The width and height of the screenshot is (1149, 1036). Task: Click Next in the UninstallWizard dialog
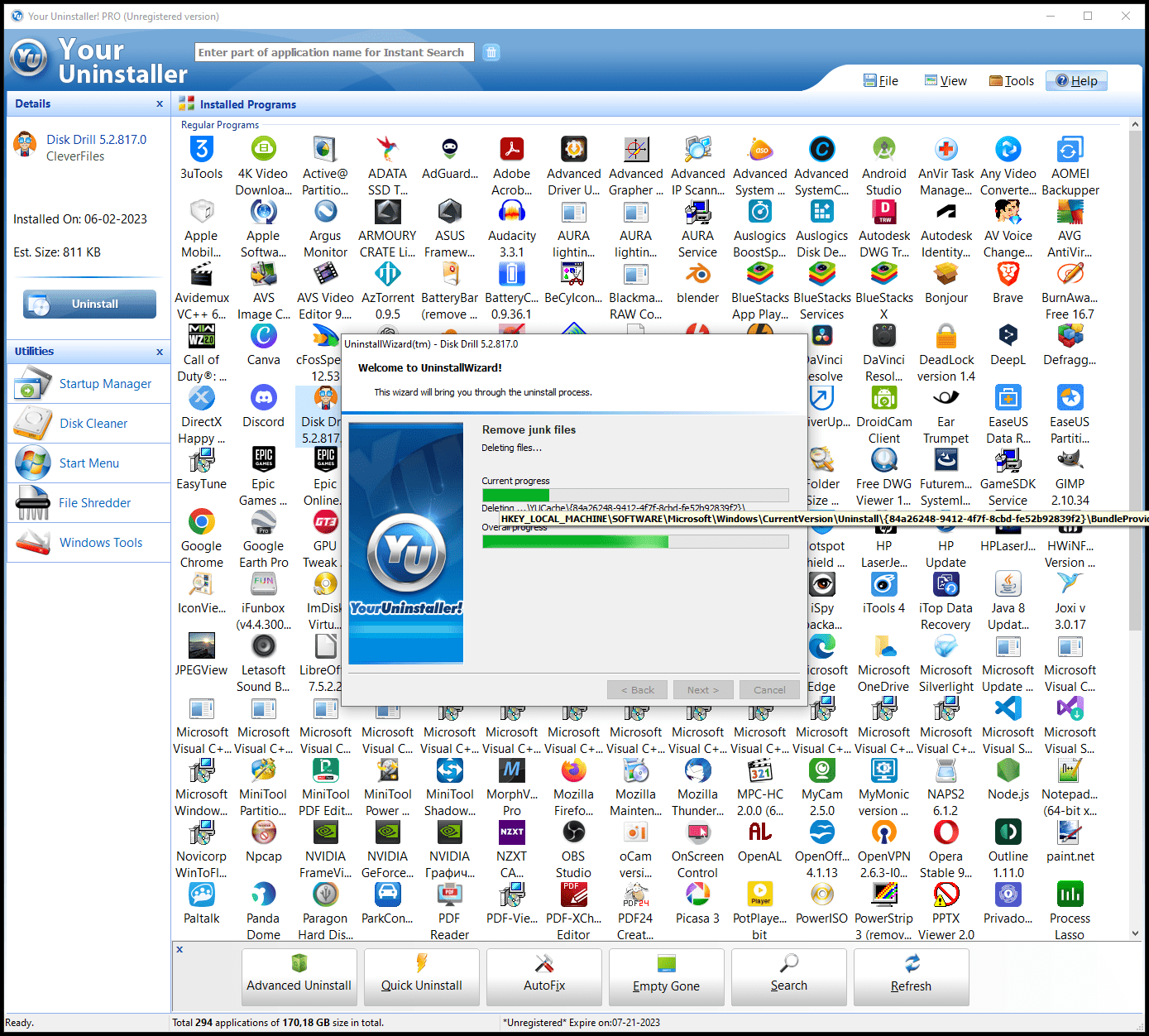(x=702, y=690)
